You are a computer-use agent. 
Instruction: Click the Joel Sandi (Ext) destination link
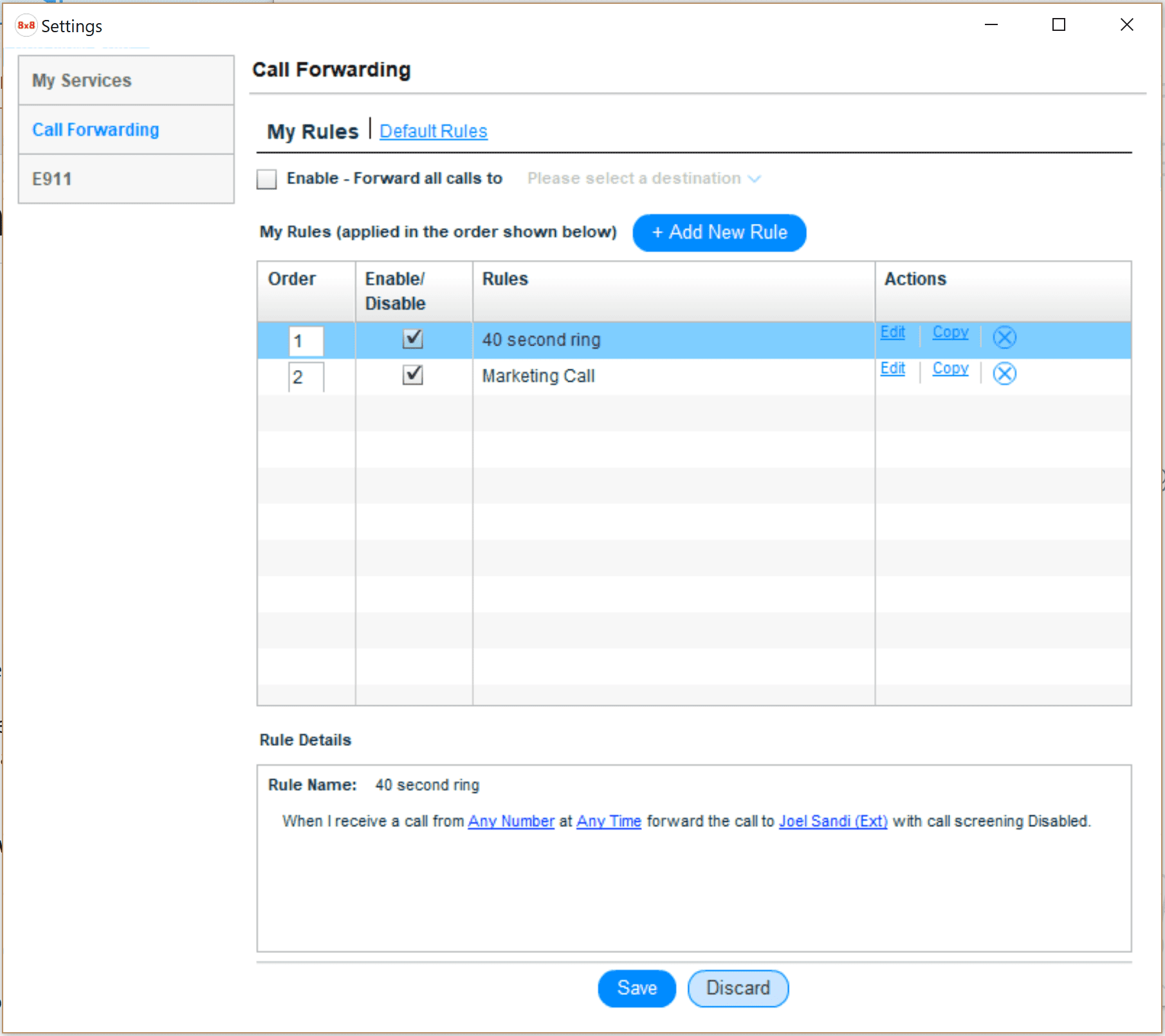click(832, 821)
